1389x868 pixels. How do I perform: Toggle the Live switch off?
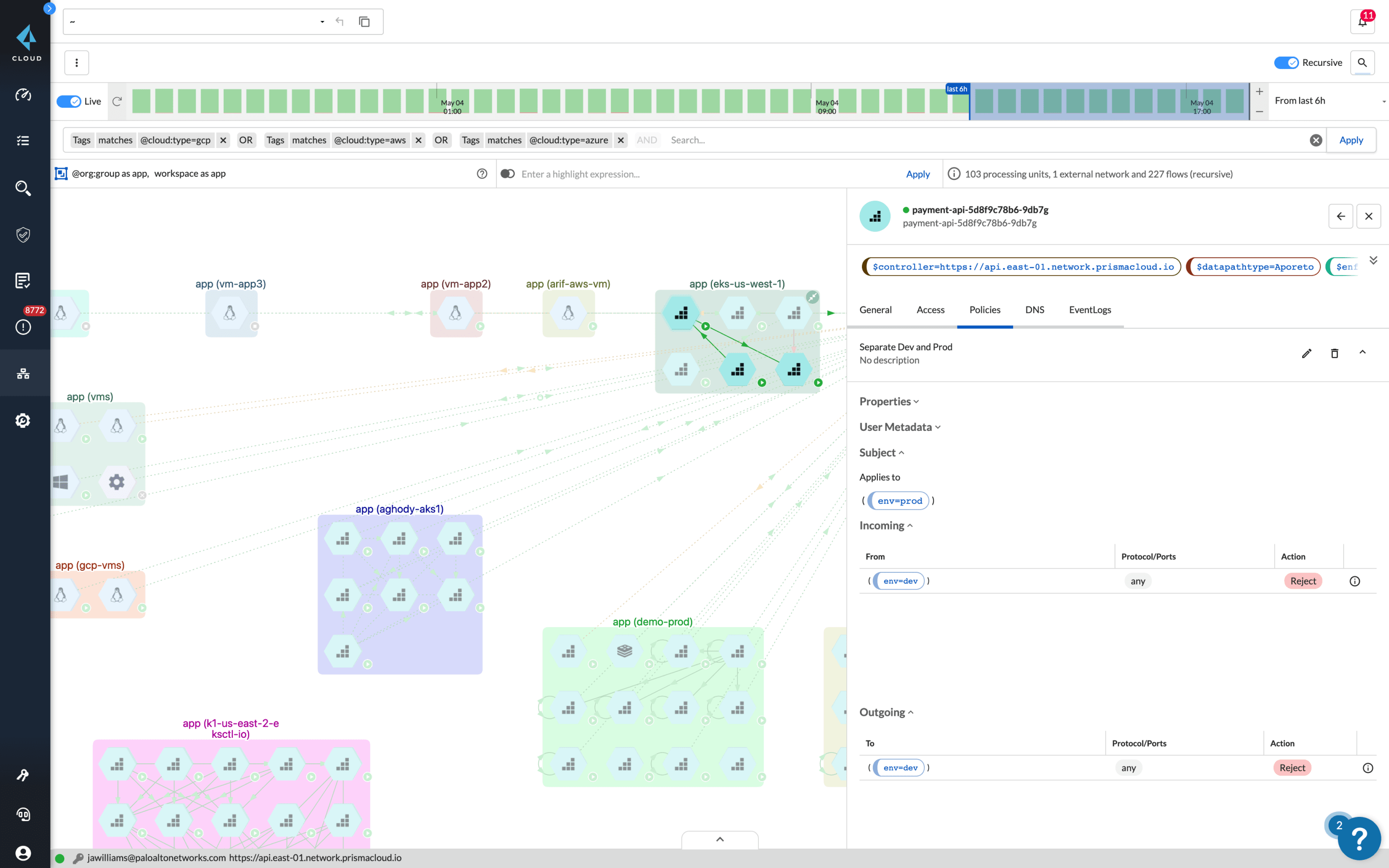coord(69,101)
